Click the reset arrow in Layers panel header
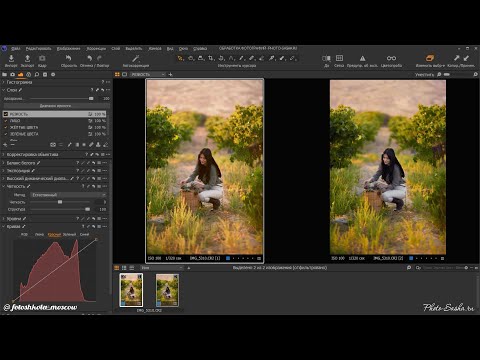Viewport: 480px width, 360px height. [103, 90]
